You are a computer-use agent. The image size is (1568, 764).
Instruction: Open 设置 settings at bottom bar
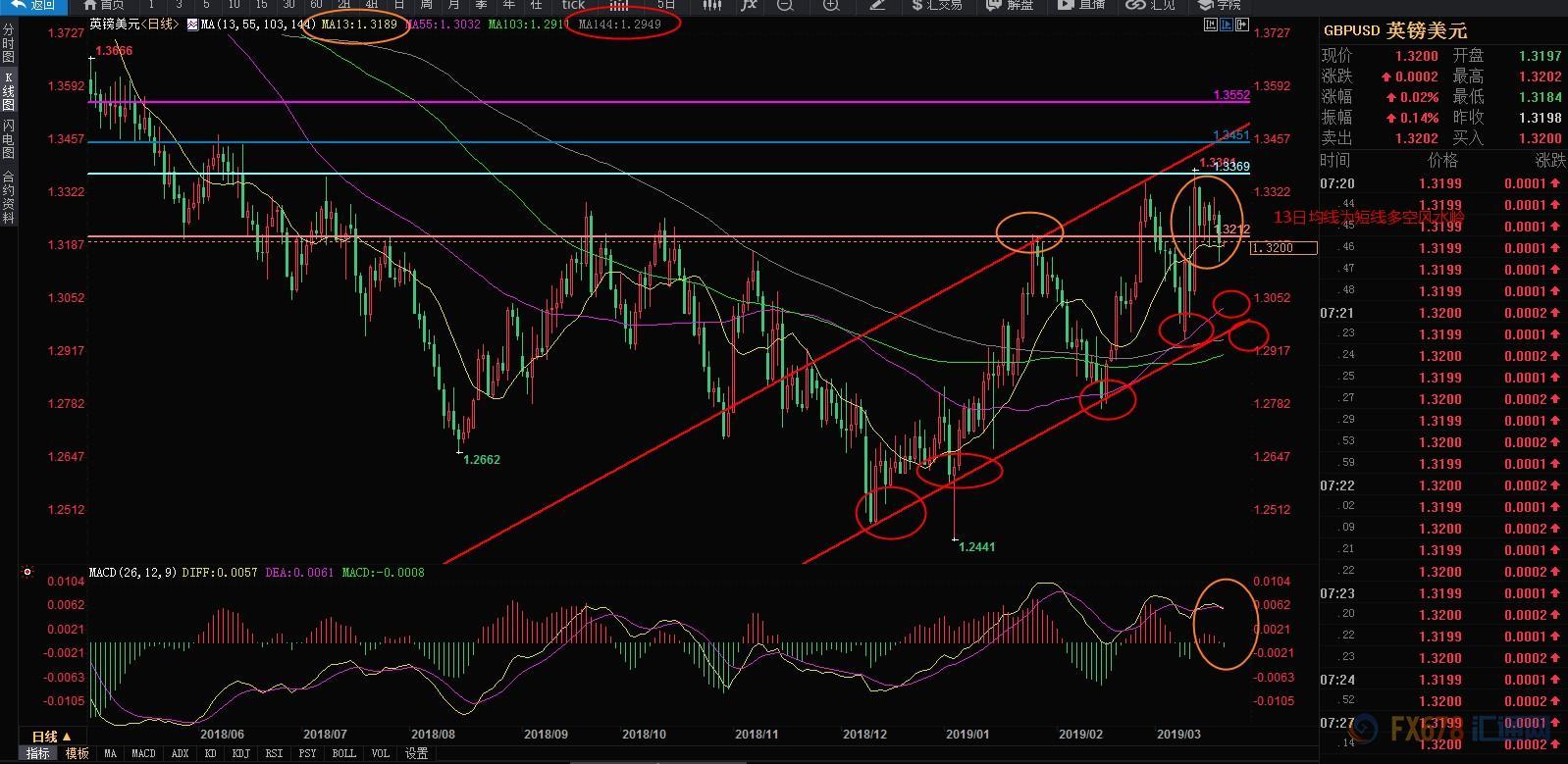click(416, 753)
